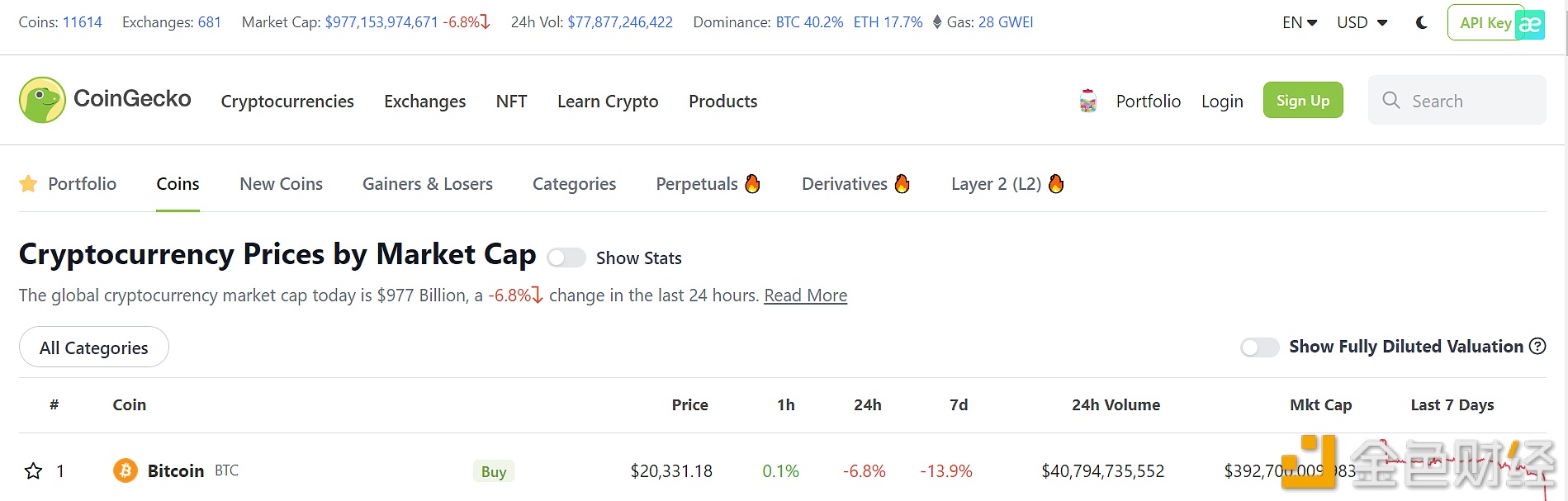
Task: Click the Login link
Action: click(x=1222, y=101)
